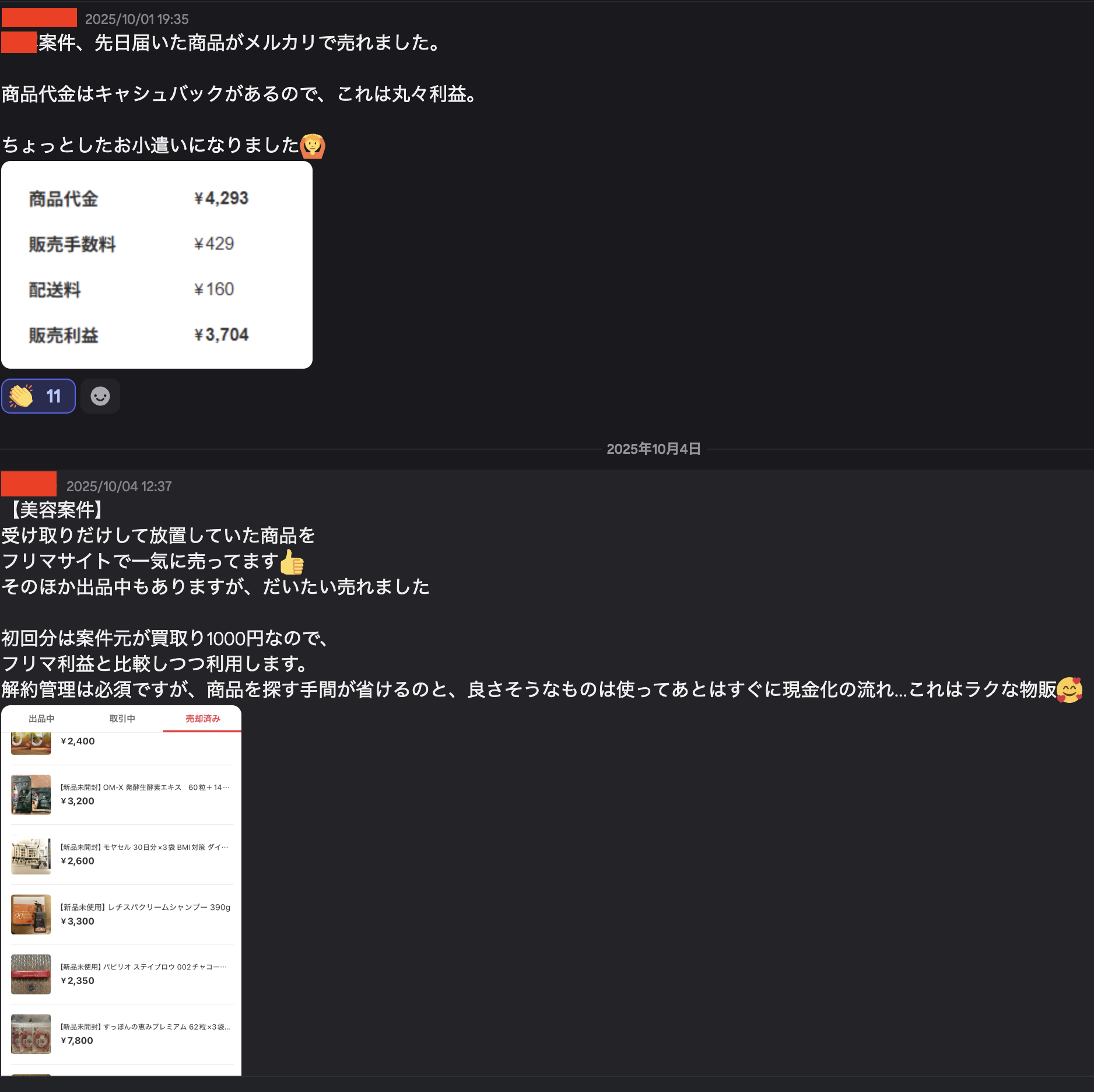The image size is (1094, 1092).
Task: Click the レチスパクリームシャンプー 390g listing title
Action: click(x=145, y=907)
